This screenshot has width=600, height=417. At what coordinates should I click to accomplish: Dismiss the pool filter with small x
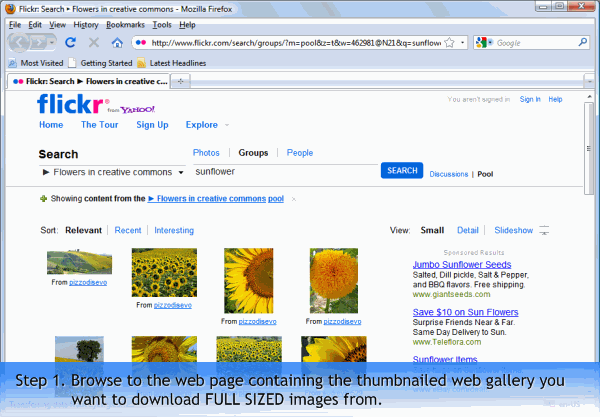coord(293,199)
